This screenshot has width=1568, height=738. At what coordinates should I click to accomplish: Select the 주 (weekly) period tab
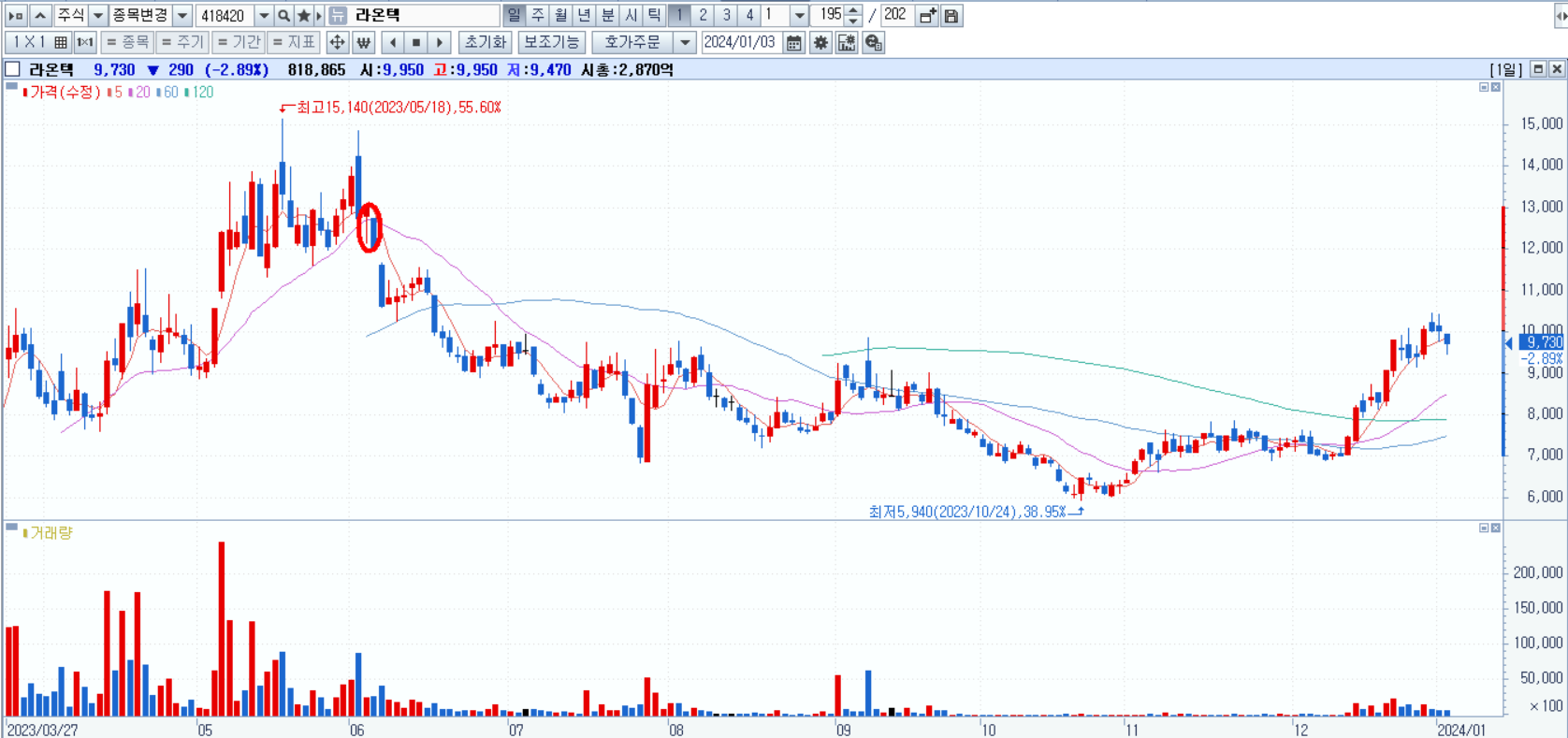click(x=537, y=15)
